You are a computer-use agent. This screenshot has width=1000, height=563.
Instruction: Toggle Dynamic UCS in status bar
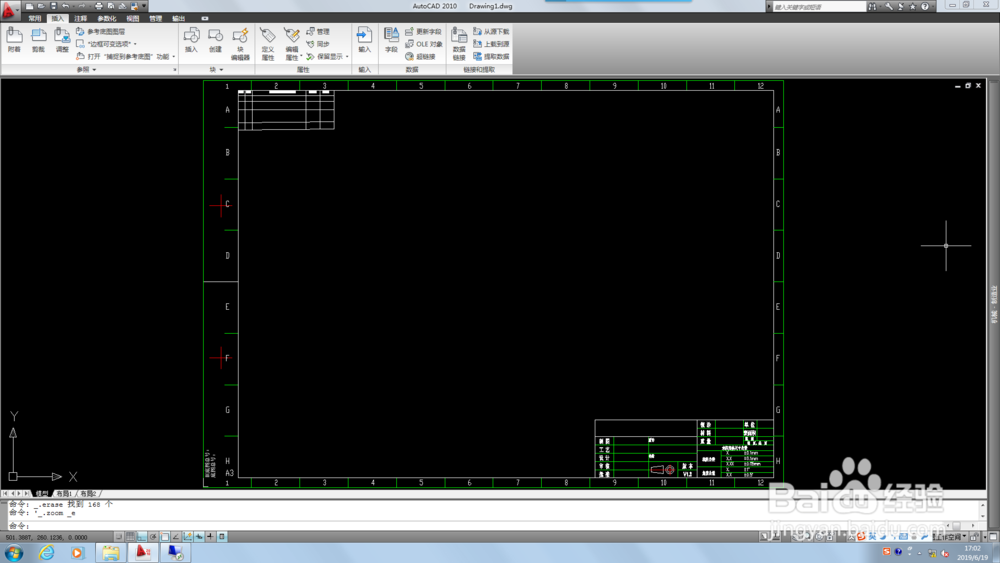click(188, 537)
